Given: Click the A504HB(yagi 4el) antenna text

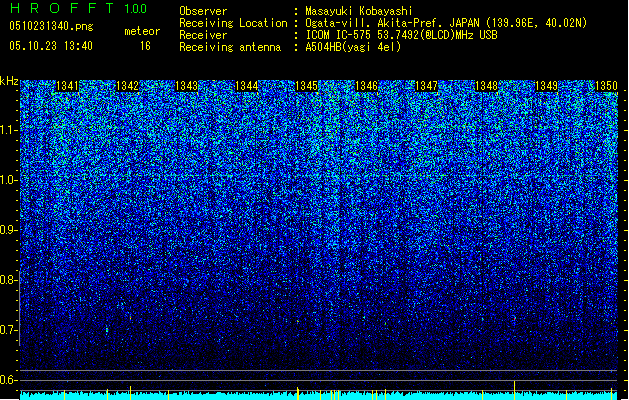Looking at the screenshot, I should (353, 47).
